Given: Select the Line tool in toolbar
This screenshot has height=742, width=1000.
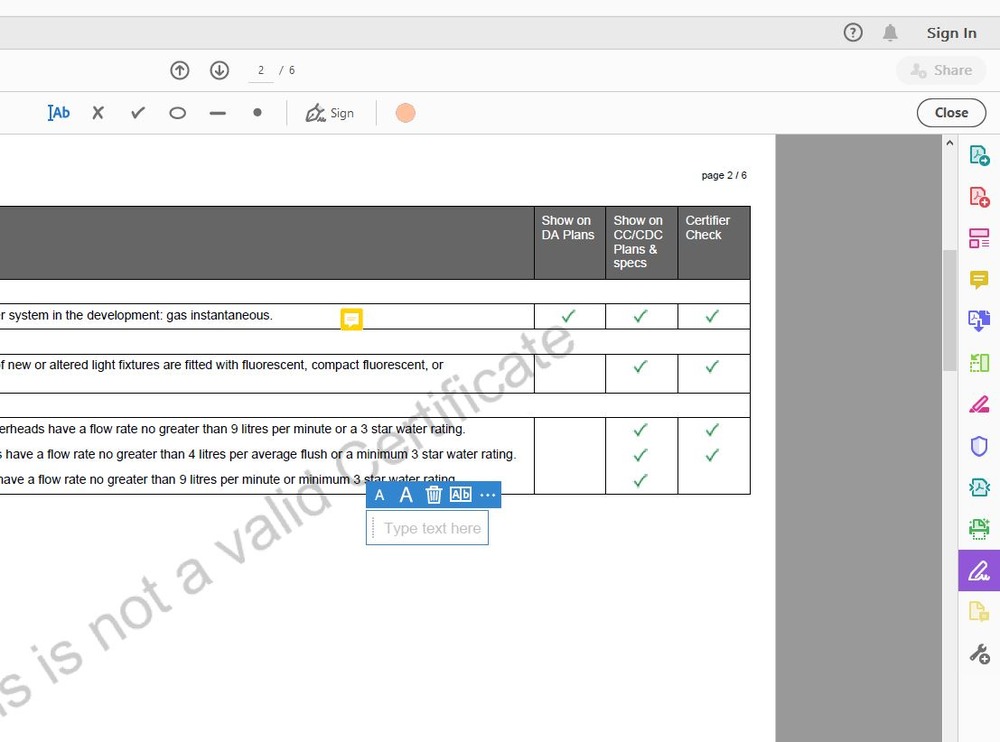Looking at the screenshot, I should tap(217, 113).
